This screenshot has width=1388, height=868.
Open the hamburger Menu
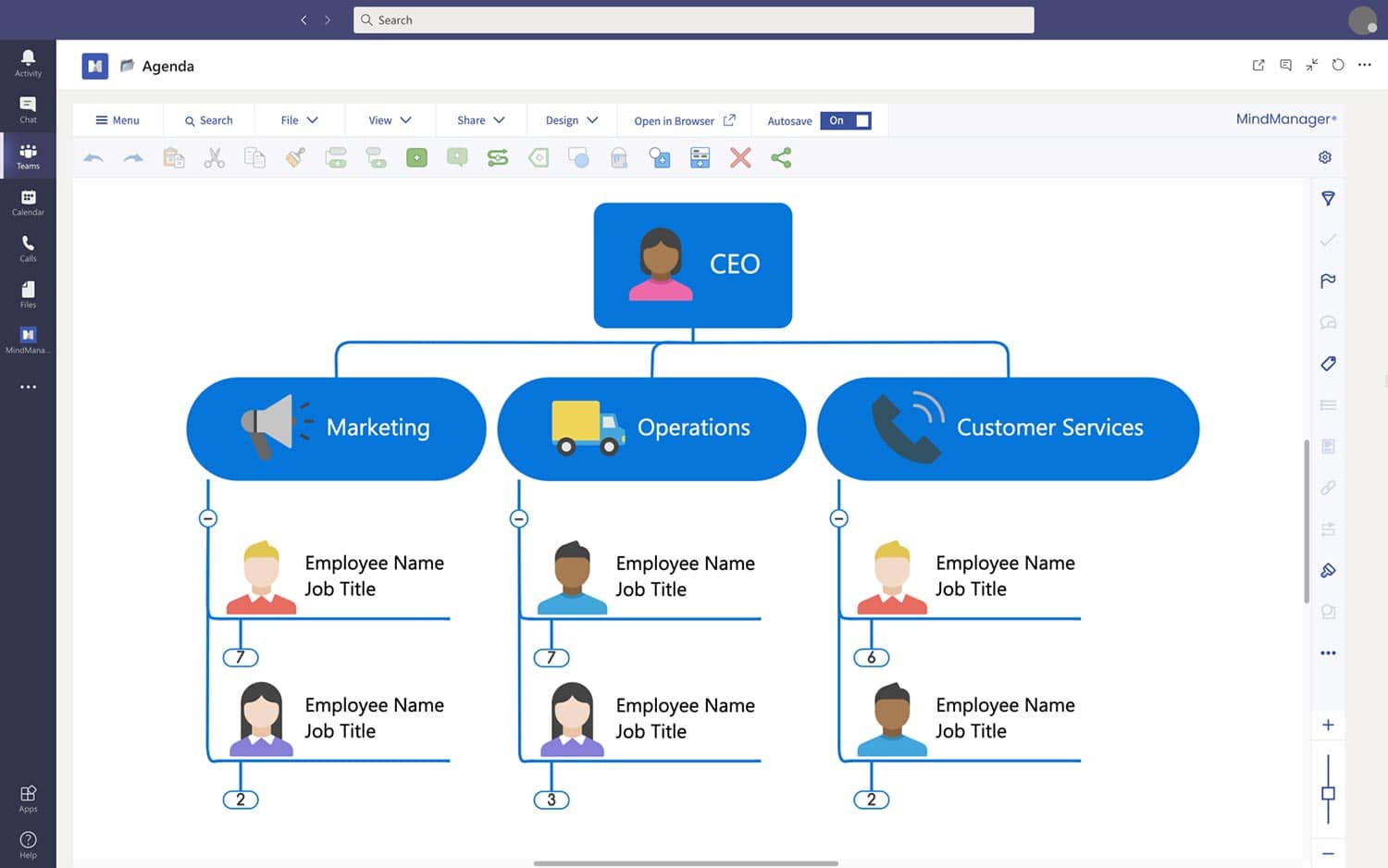[117, 120]
